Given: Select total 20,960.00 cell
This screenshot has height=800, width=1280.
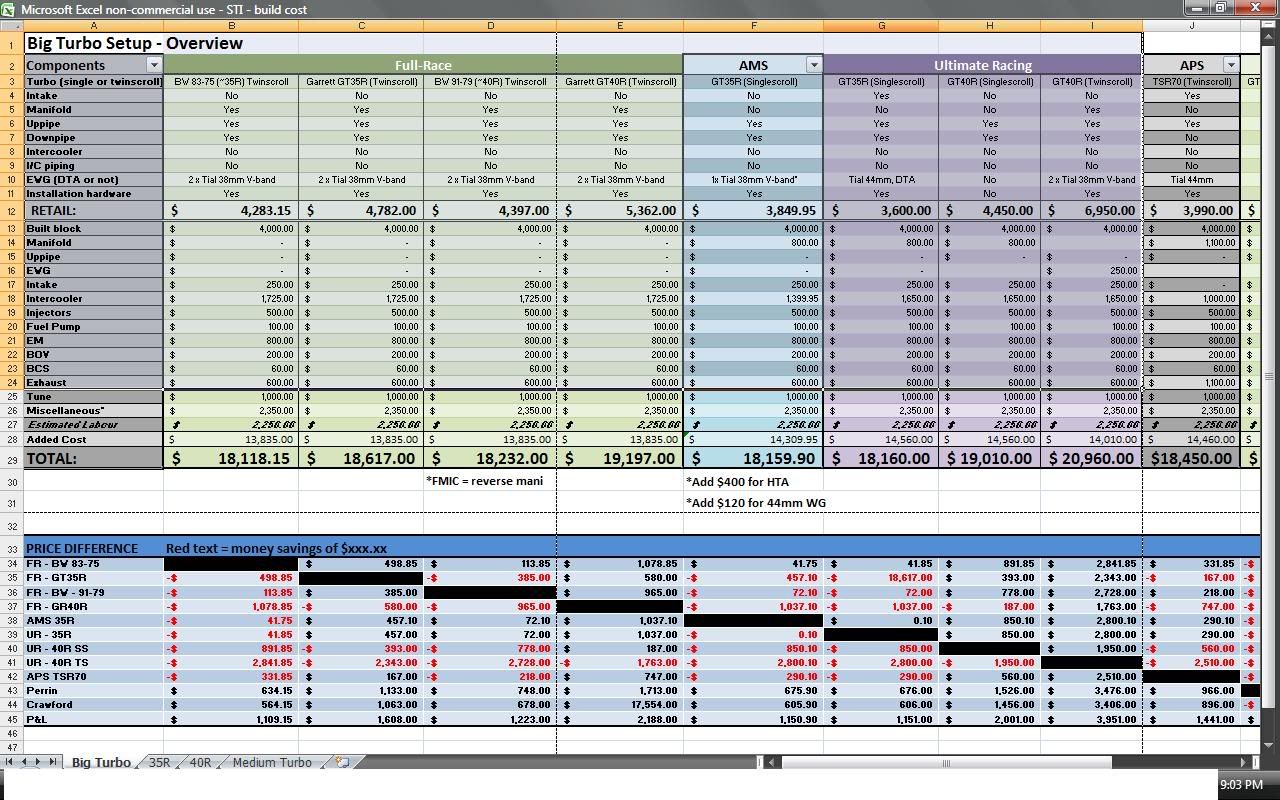Looking at the screenshot, I should point(1092,458).
